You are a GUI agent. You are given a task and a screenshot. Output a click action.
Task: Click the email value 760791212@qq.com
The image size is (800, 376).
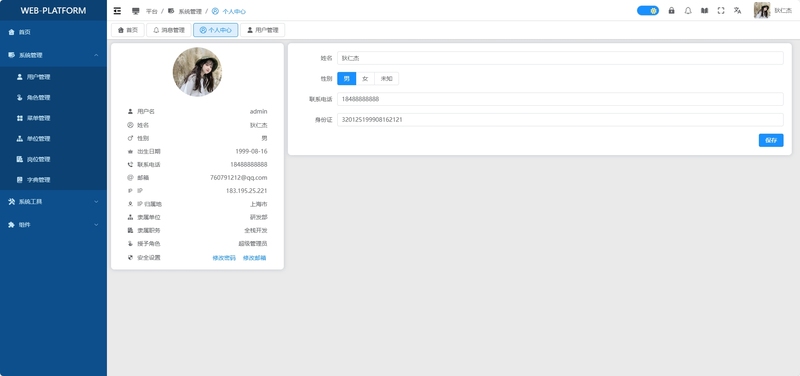coord(239,178)
